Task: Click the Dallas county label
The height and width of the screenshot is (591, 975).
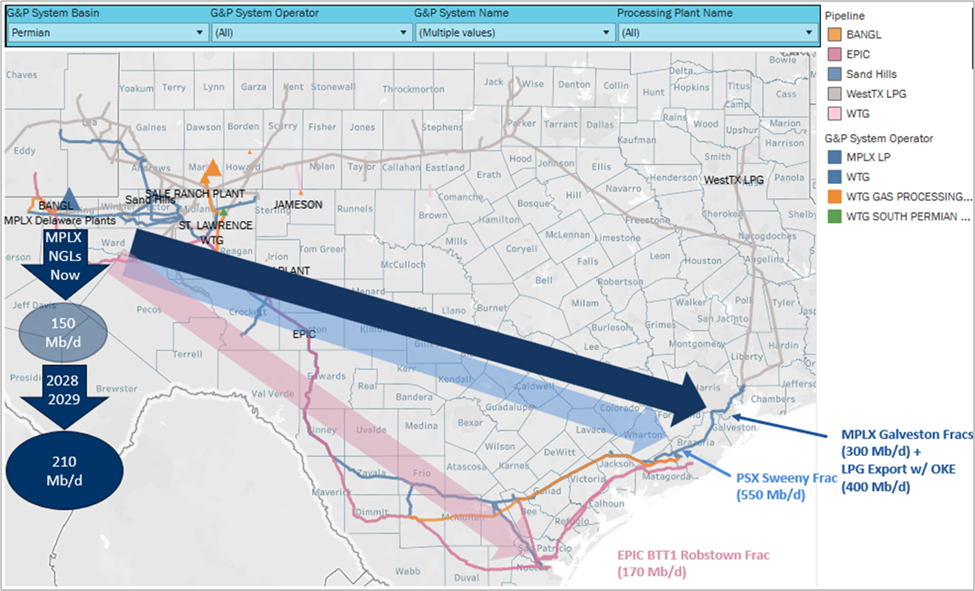Action: click(600, 125)
